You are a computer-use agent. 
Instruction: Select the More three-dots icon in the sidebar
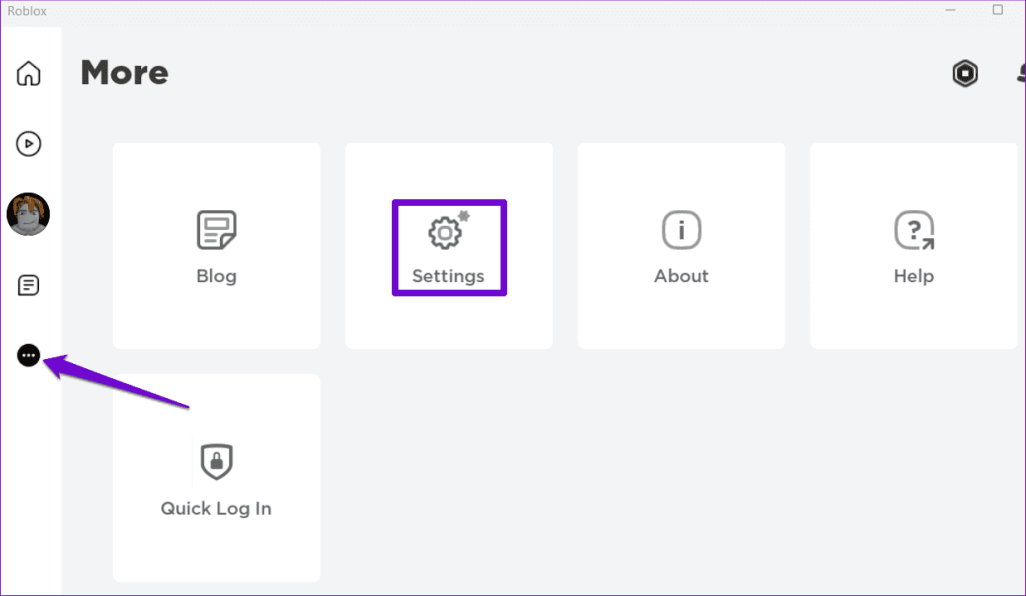29,355
